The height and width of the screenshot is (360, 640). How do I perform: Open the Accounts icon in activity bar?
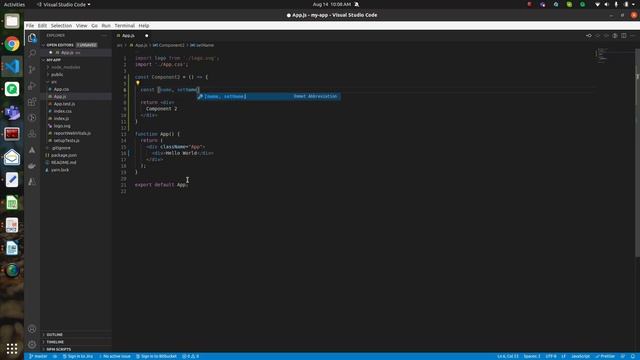click(x=32, y=329)
